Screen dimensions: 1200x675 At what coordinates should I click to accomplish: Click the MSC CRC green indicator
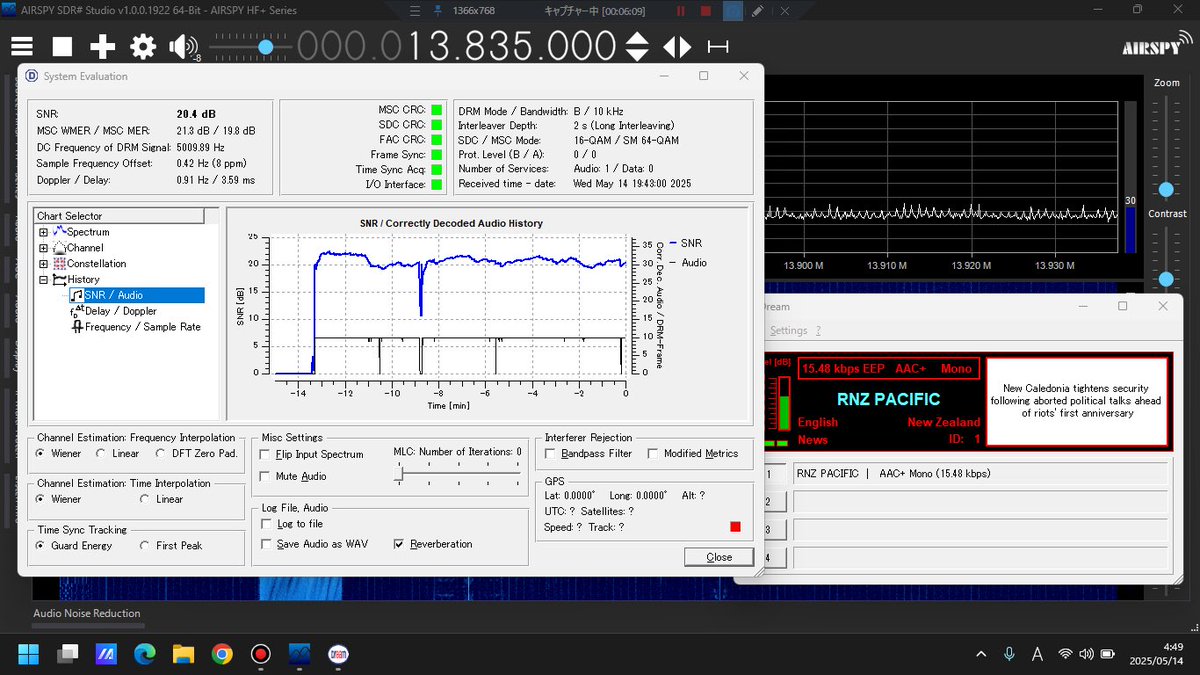[436, 109]
